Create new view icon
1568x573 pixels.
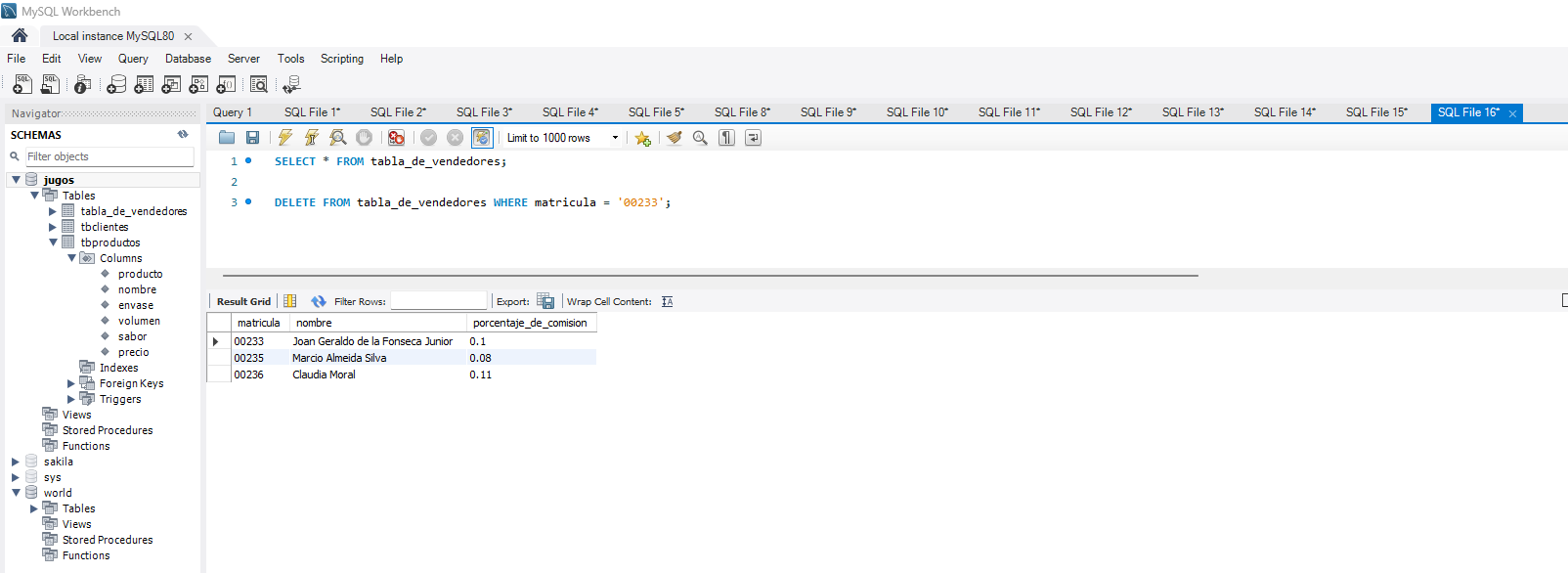point(171,85)
